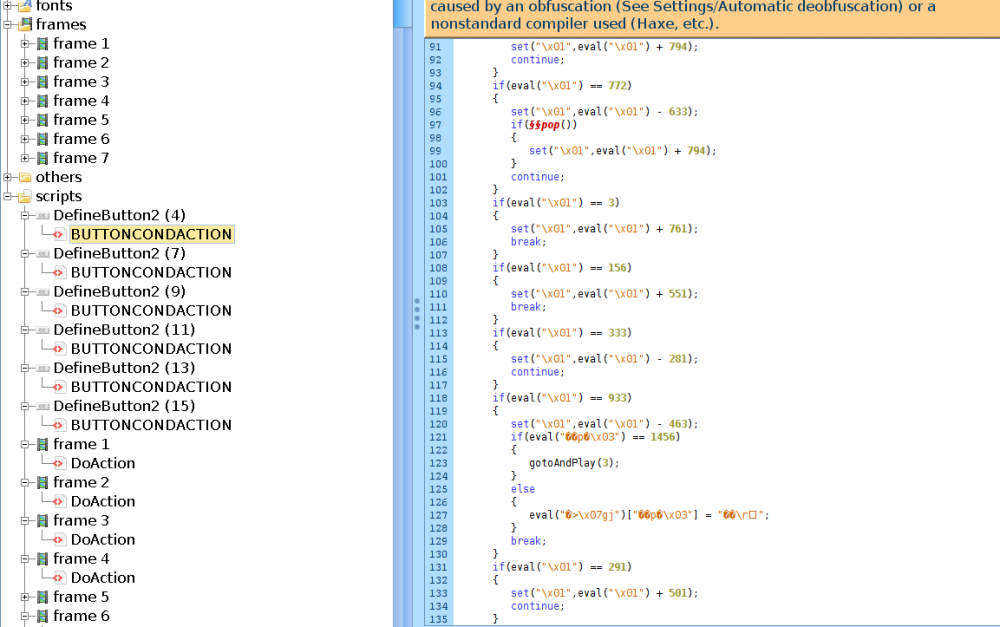The height and width of the screenshot is (627, 1000).
Task: Select BUTTONCONDACTION under DefineButton2 (15)
Action: point(150,424)
